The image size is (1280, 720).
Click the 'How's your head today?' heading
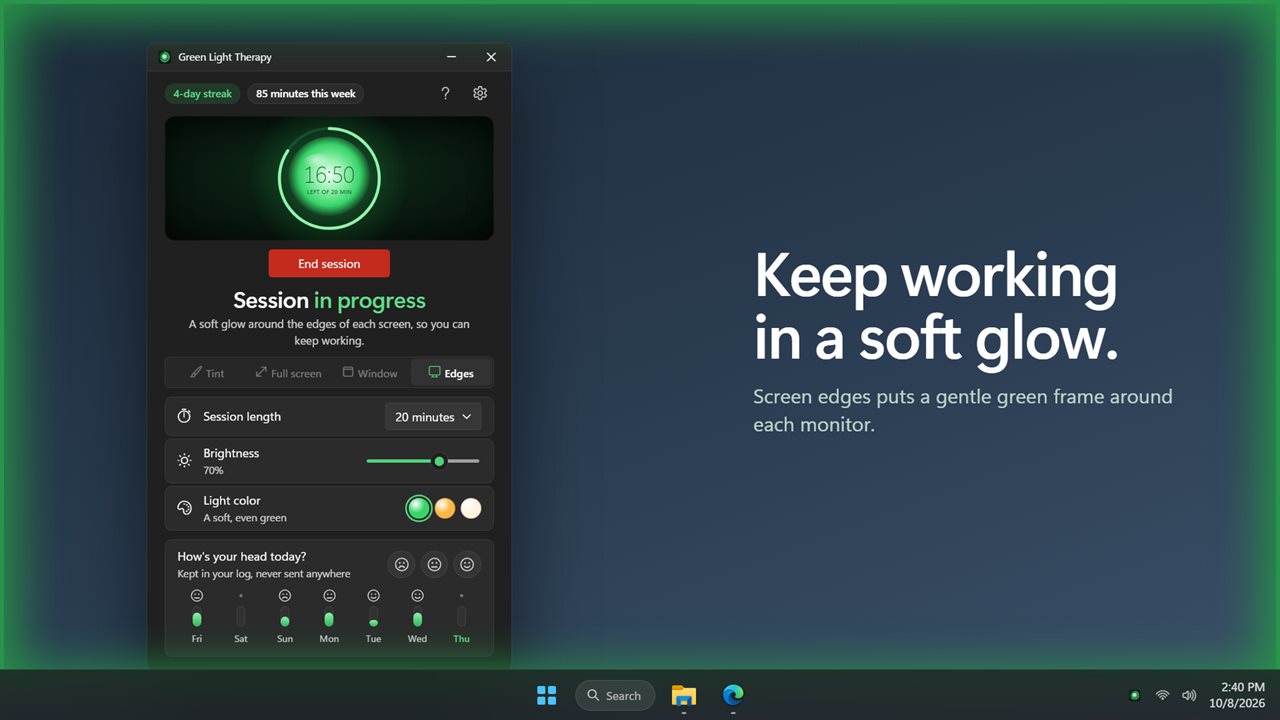[242, 556]
